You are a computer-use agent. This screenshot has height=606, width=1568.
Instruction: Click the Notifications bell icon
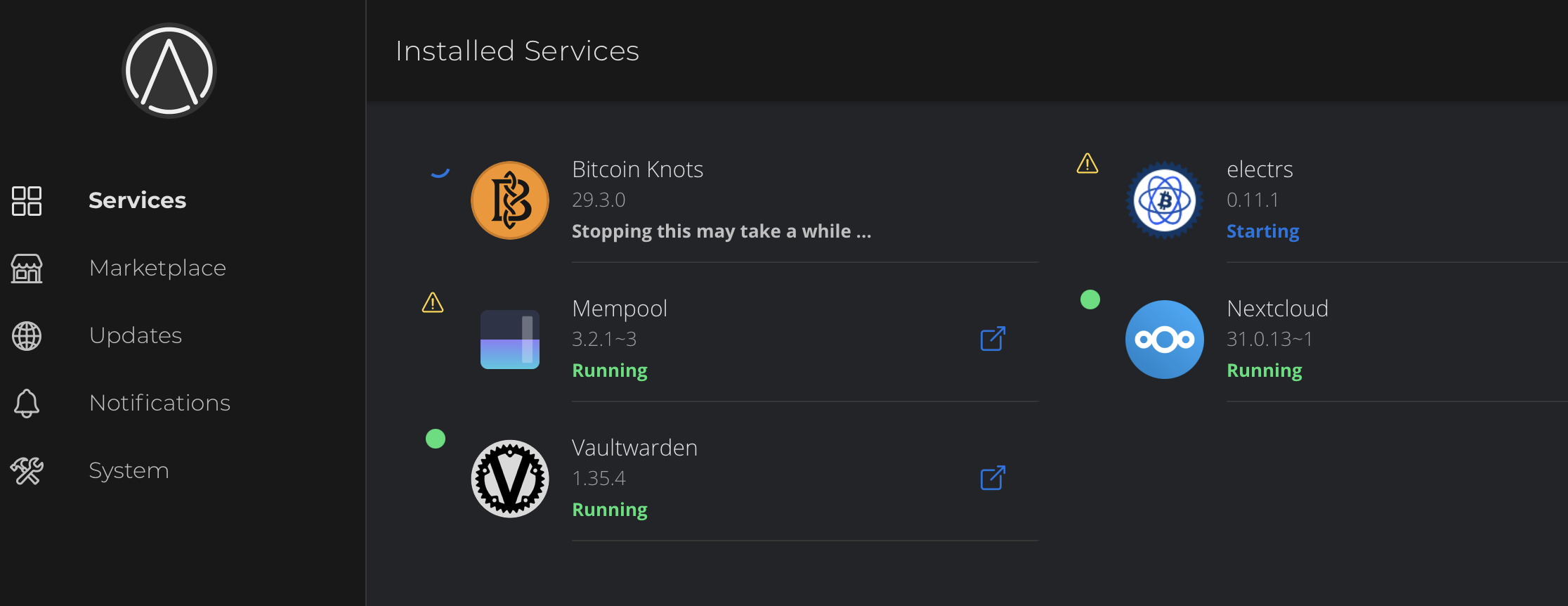pos(27,404)
